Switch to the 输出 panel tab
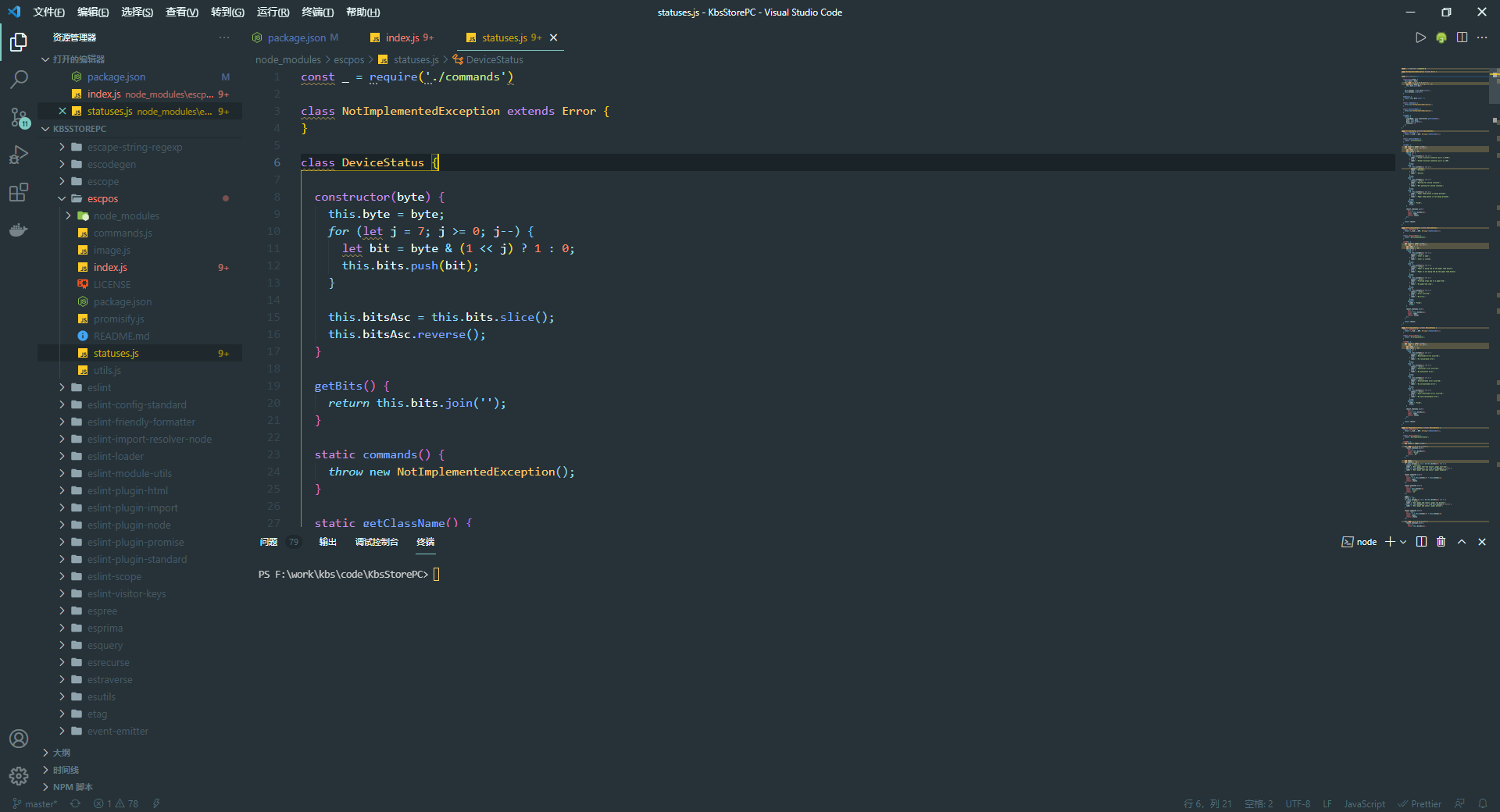 [327, 542]
